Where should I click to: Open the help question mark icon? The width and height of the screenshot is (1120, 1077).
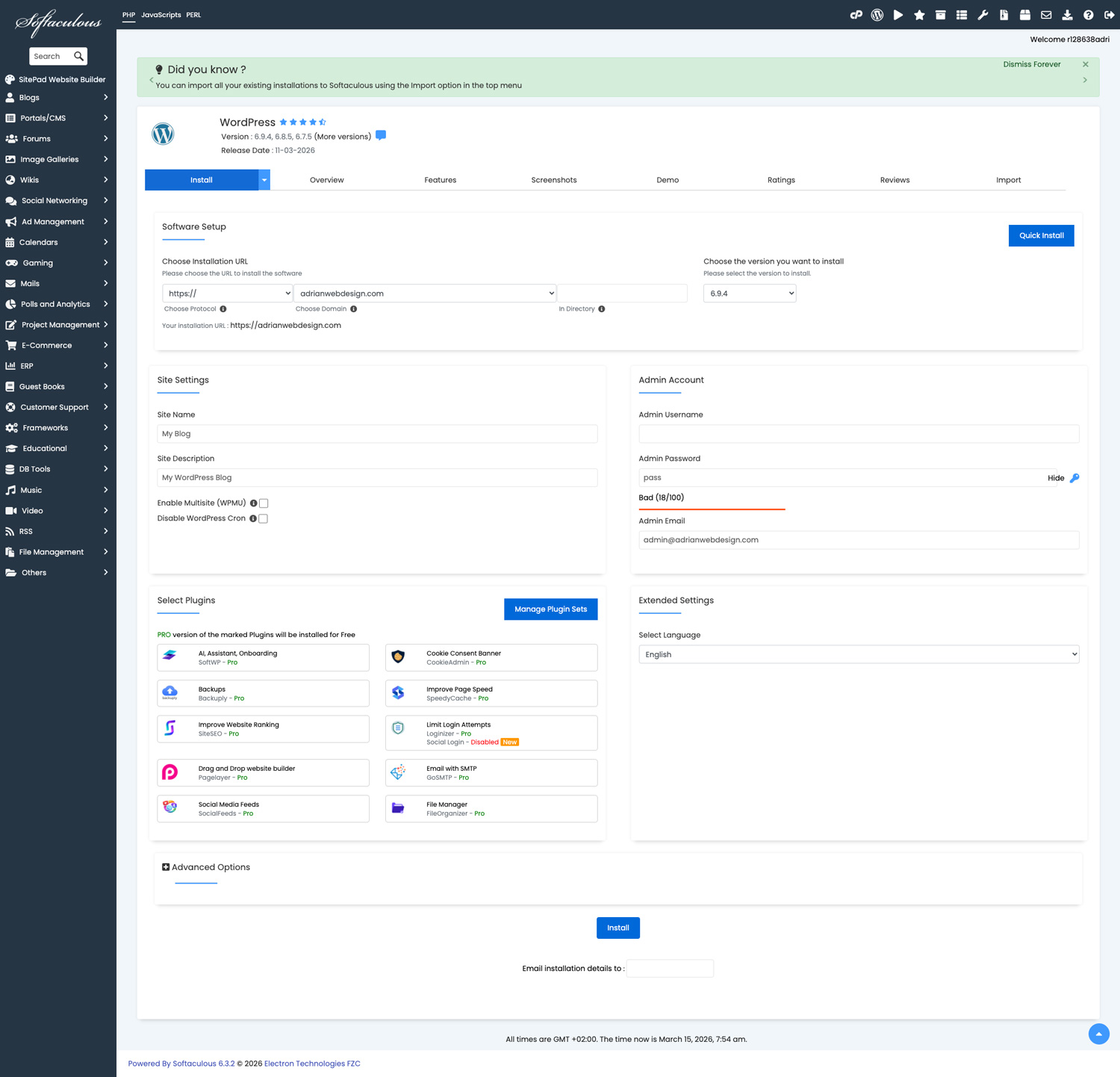1089,15
